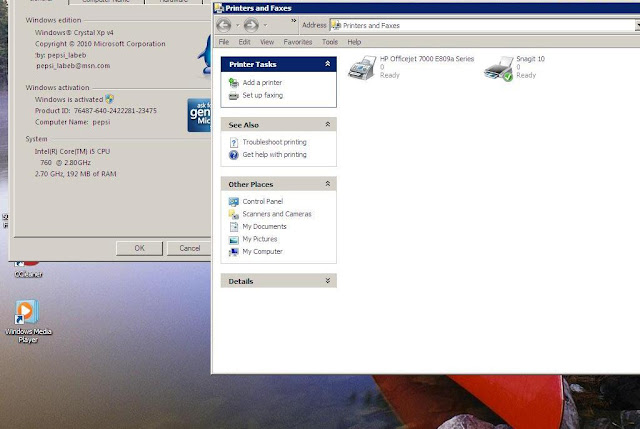Viewport: 640px width, 429px height.
Task: Click the Windows Media Player desktop shortcut
Action: 28,322
